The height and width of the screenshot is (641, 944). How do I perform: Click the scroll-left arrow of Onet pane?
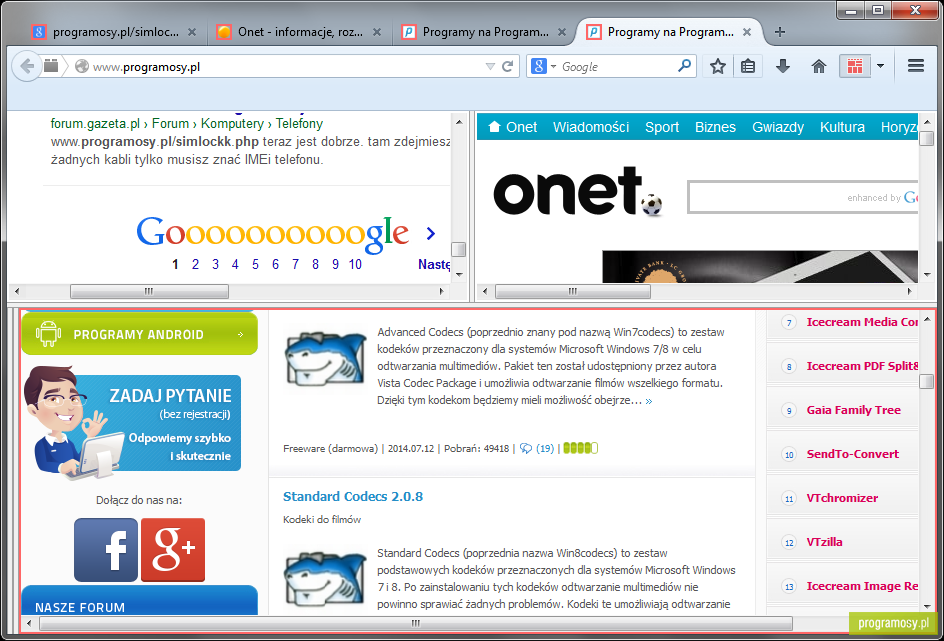tap(485, 291)
